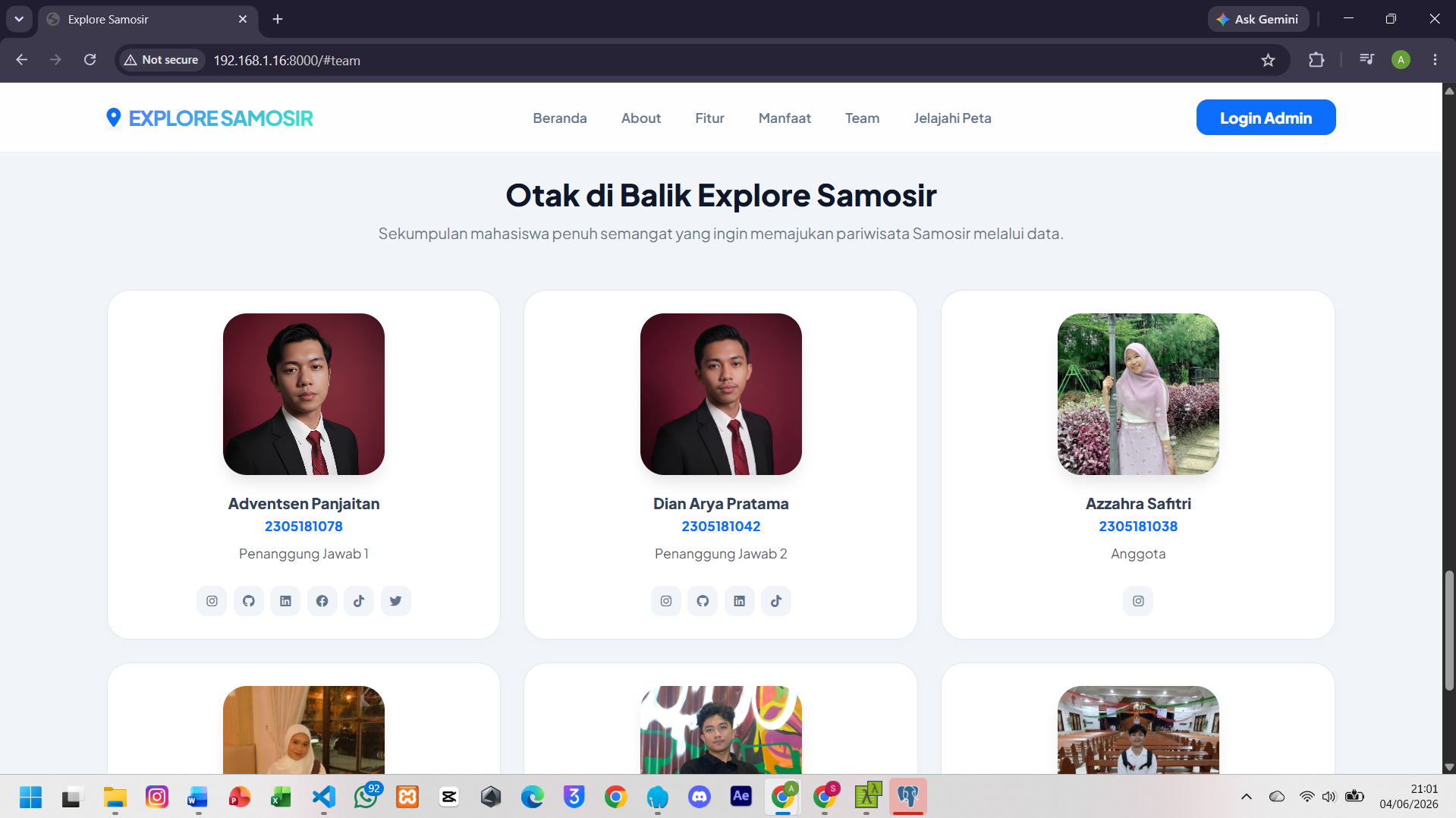Click the page vertical scrollbar thumb
Screen dimensions: 1456x818
[x=1449, y=630]
